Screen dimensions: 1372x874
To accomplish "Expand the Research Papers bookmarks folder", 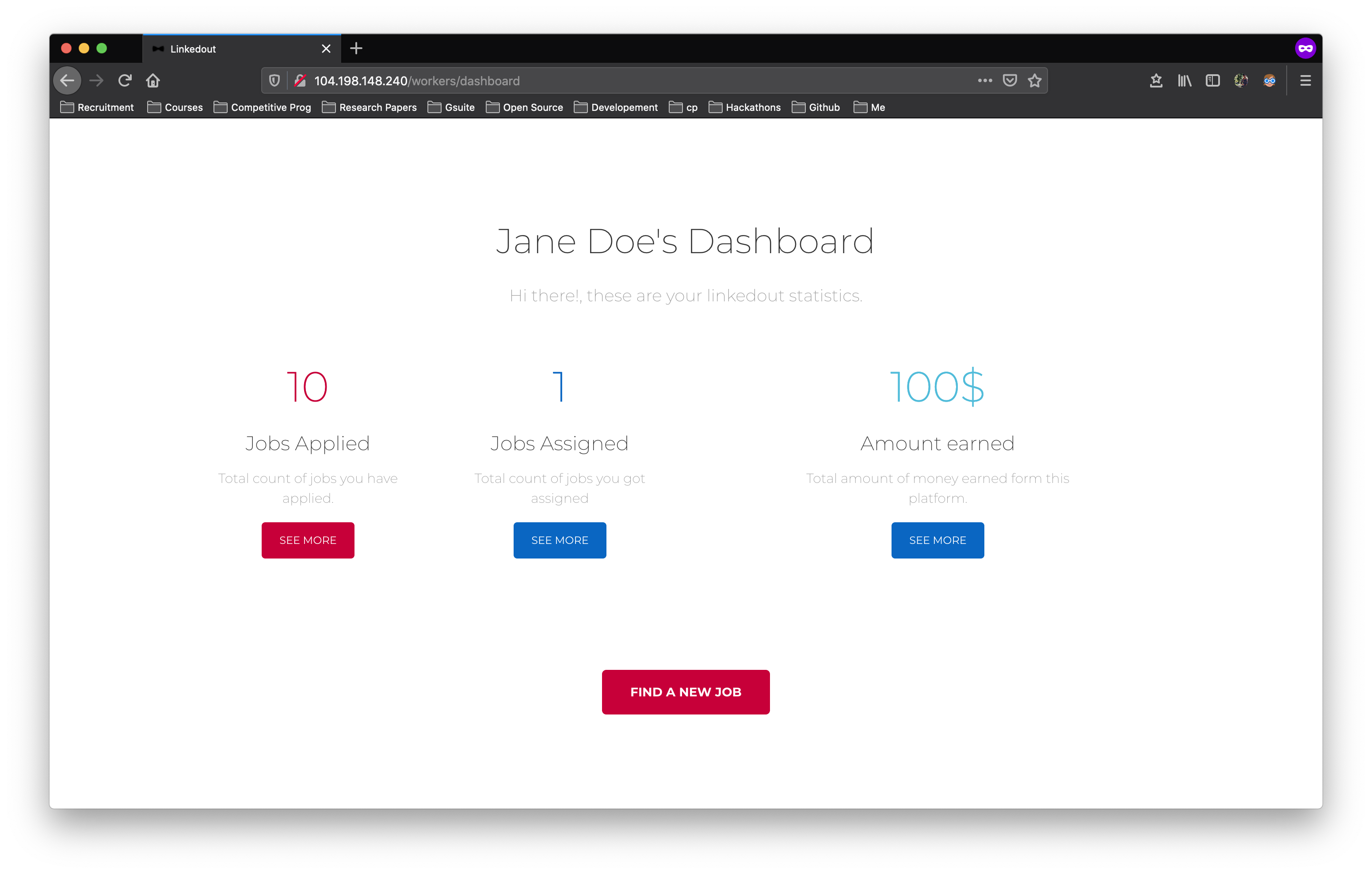I will click(x=369, y=107).
